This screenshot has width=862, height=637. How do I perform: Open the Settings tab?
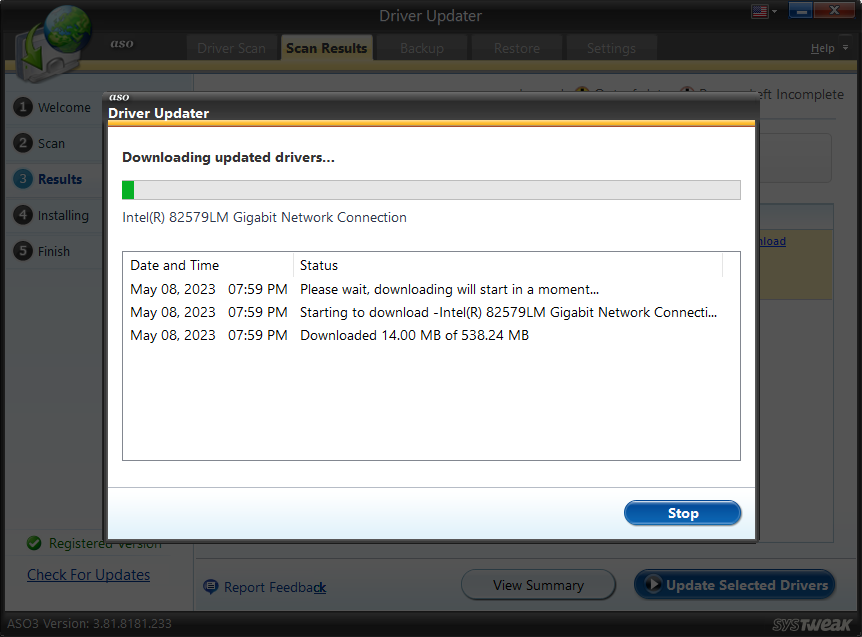click(611, 46)
